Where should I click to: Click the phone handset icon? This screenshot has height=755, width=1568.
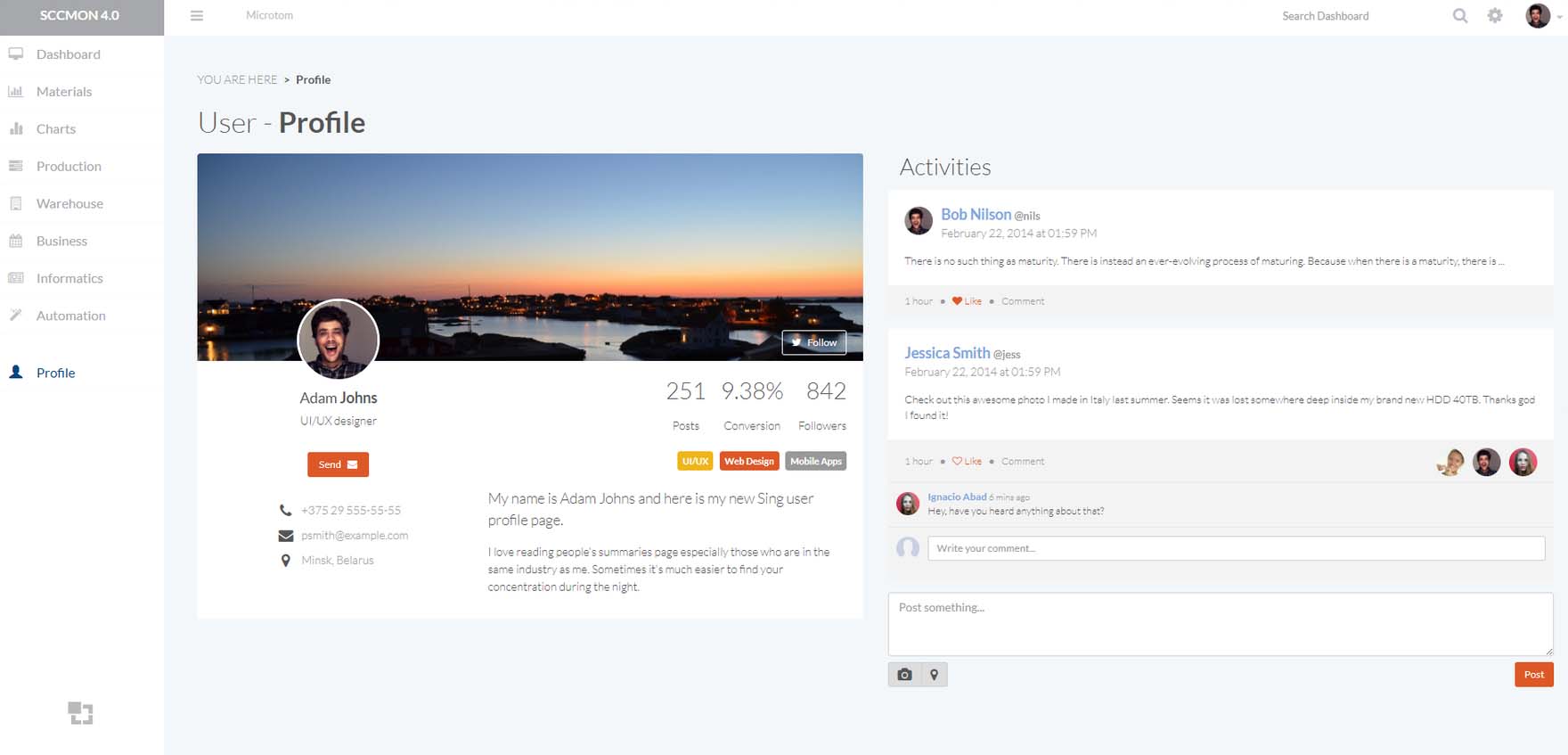point(285,511)
